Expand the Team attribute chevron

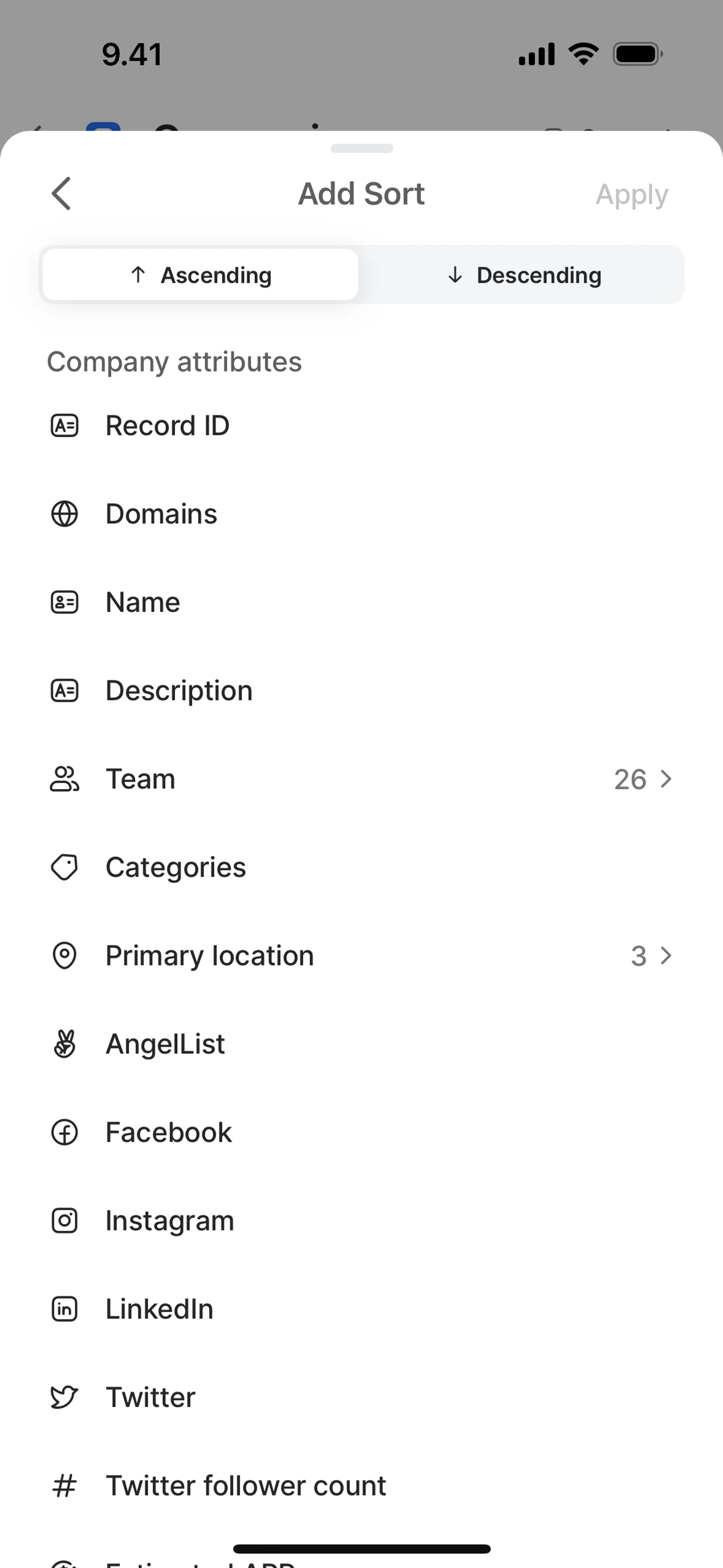click(667, 779)
